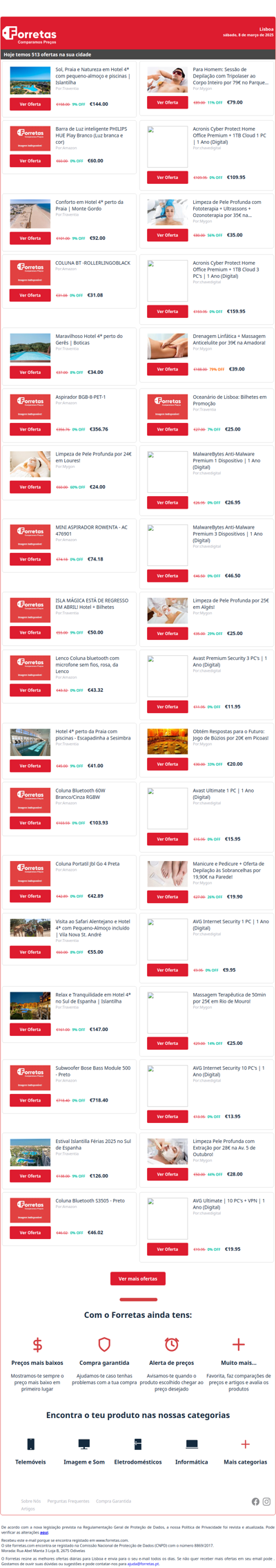Click Ver Oferta for Oceanário de Lisboa bilhetes

168,429
